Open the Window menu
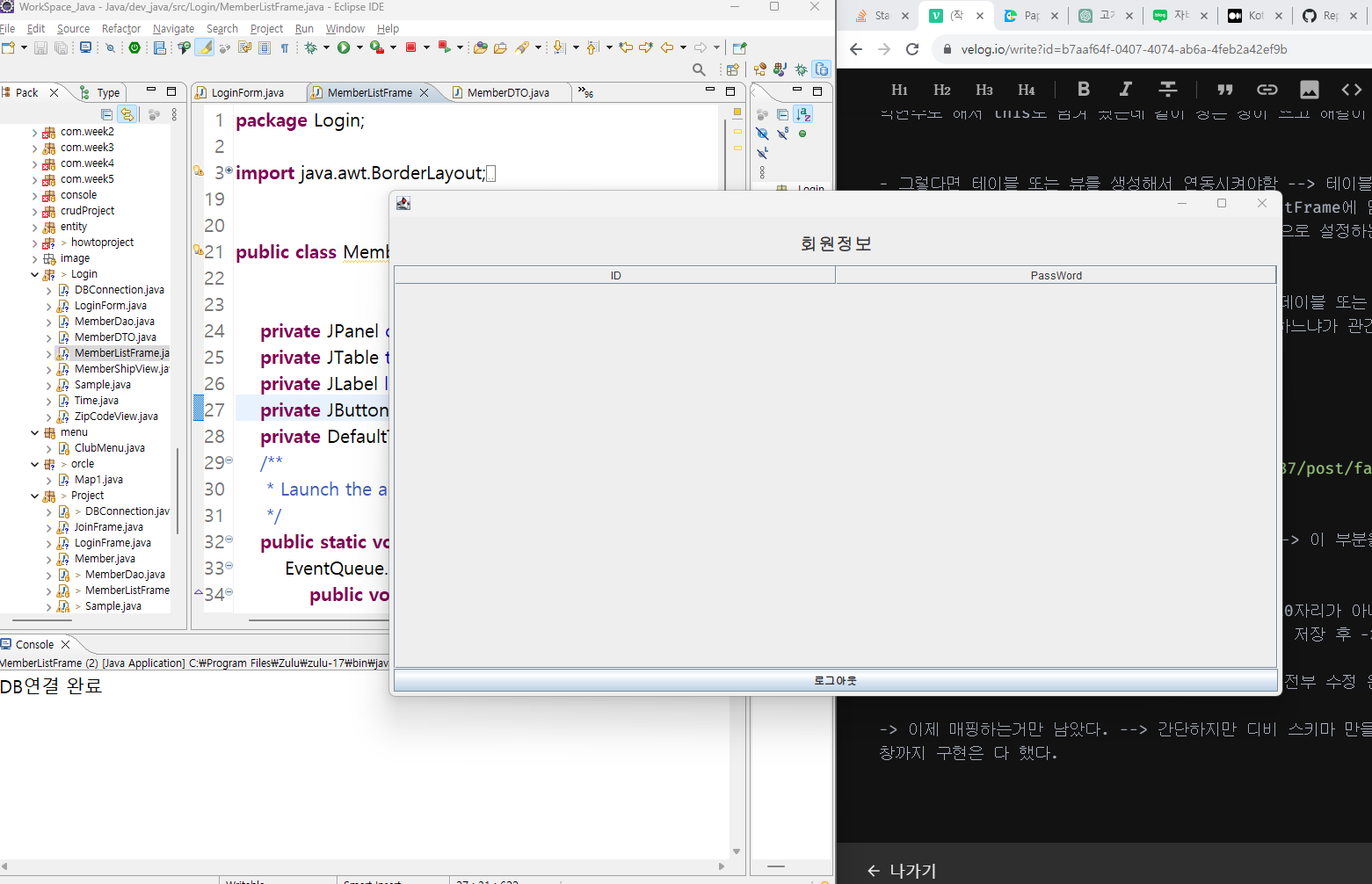 point(345,29)
